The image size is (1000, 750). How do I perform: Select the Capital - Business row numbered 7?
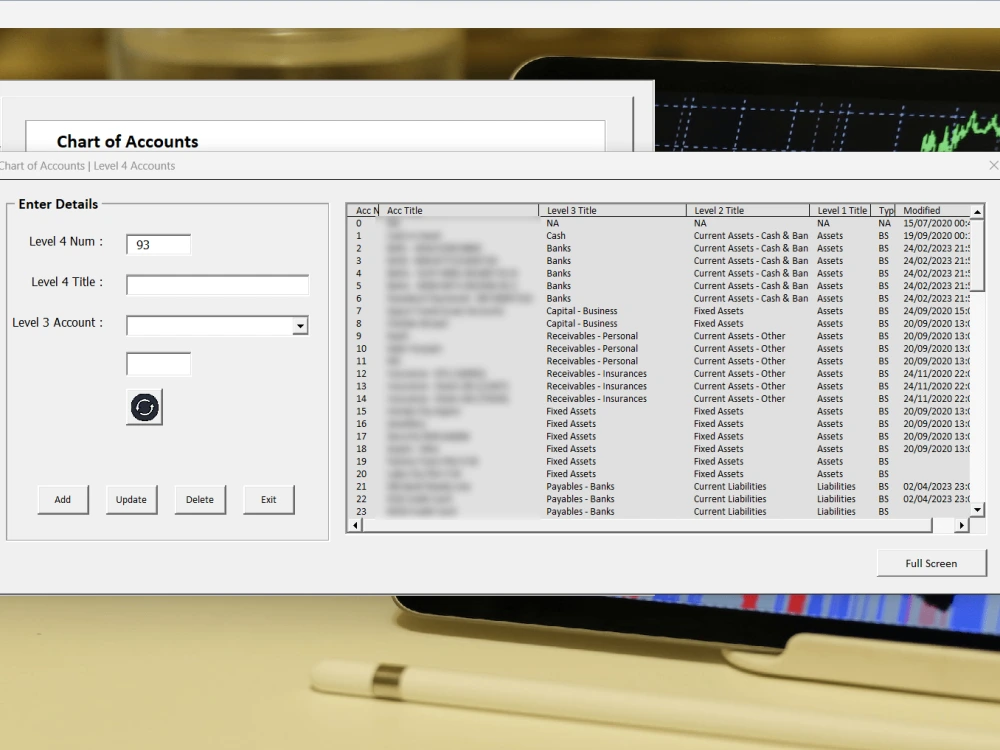tap(600, 311)
